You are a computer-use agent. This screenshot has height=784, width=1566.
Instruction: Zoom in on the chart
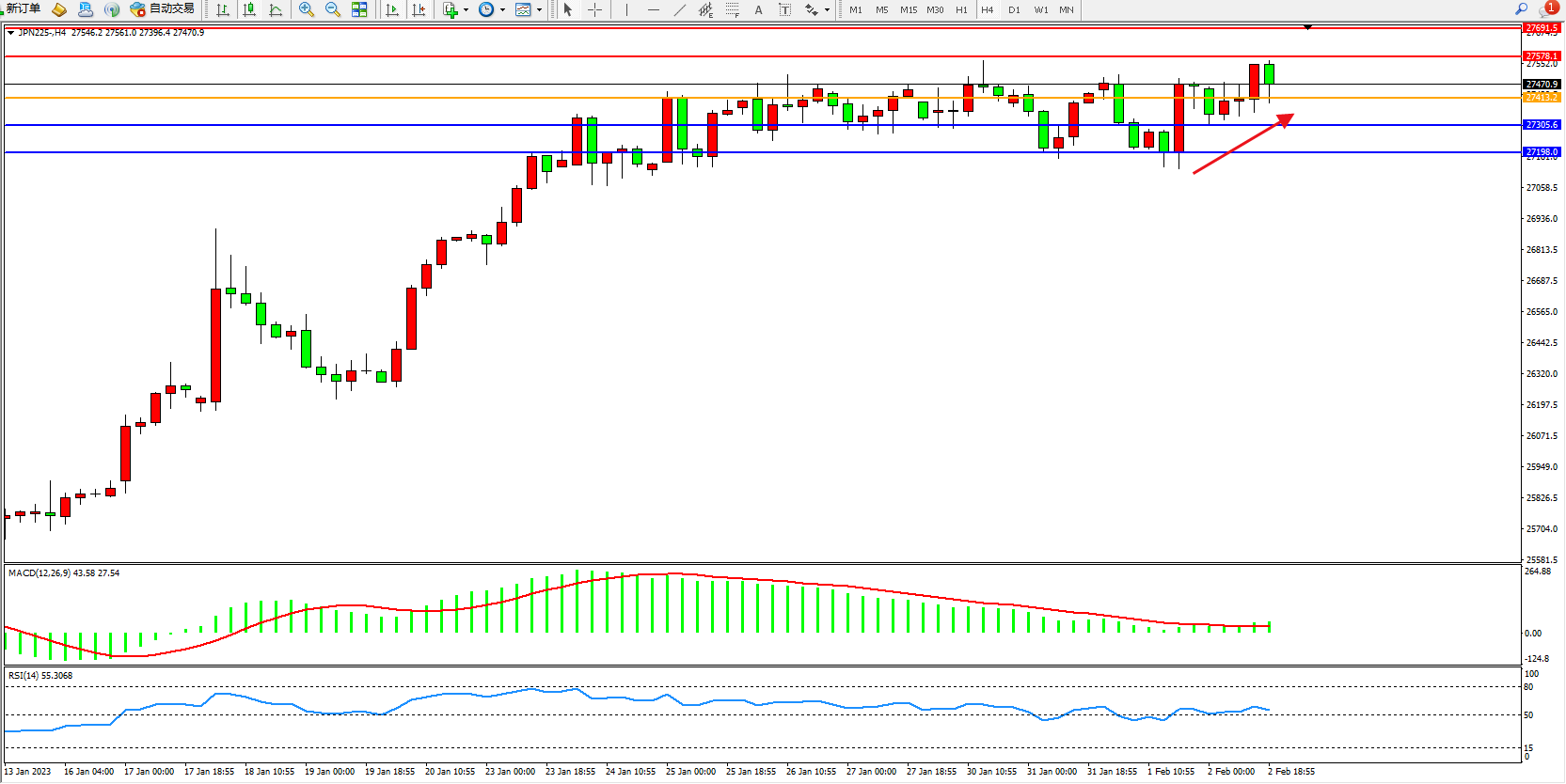pos(307,9)
